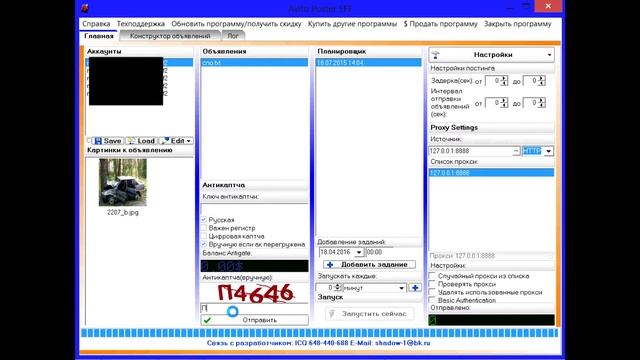Image resolution: width=640 pixels, height=360 pixels.
Task: Toggle the Русская checkbox
Action: tap(204, 220)
